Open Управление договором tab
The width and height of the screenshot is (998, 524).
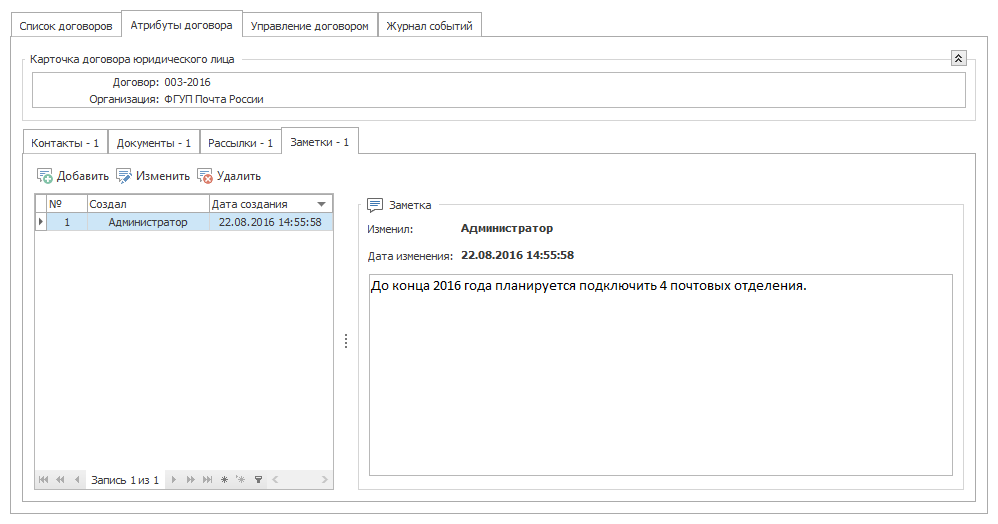point(309,26)
